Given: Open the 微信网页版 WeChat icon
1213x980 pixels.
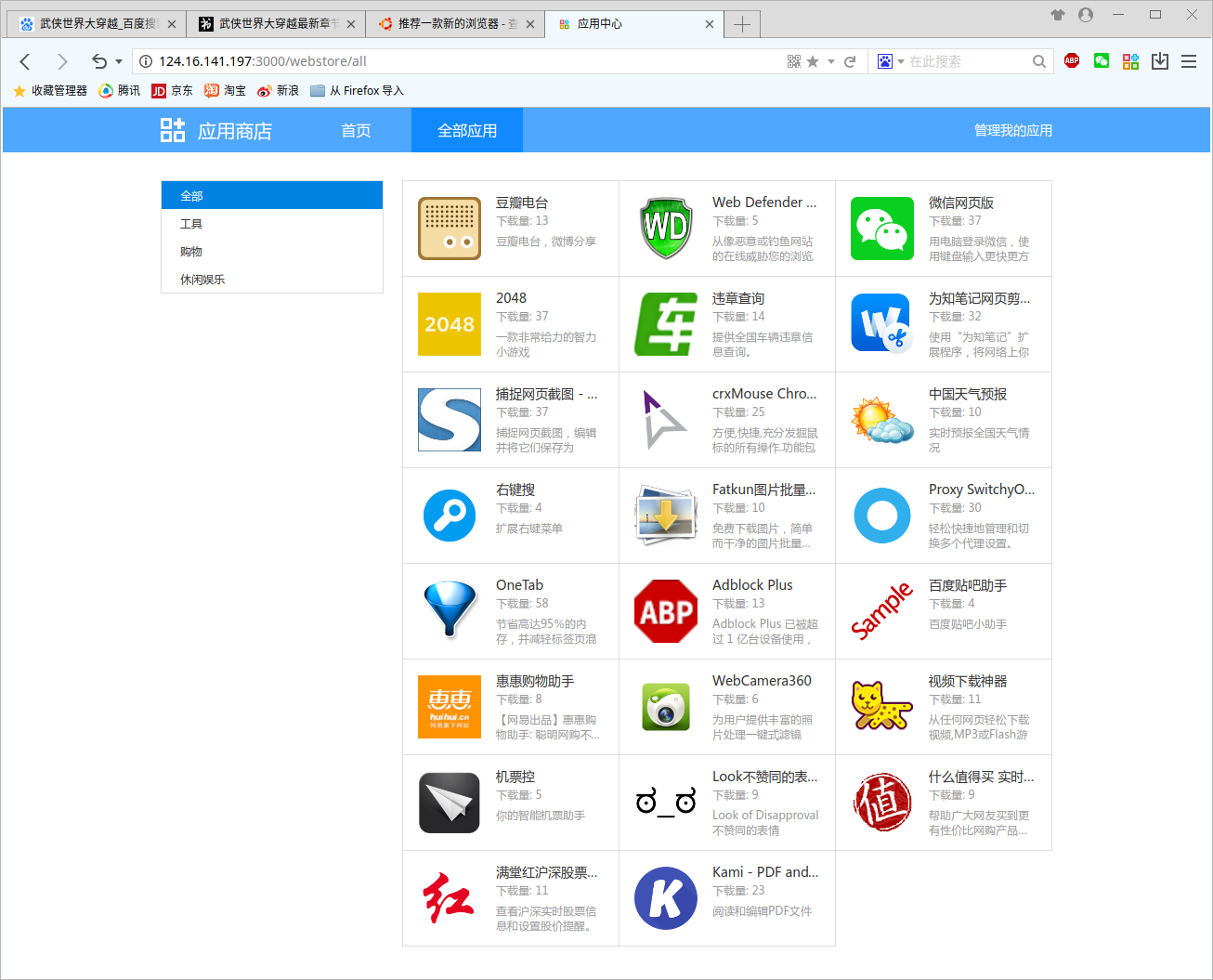Looking at the screenshot, I should pyautogui.click(x=882, y=229).
